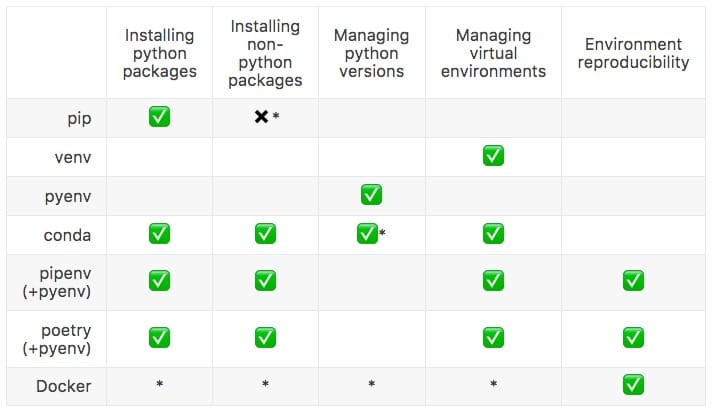The height and width of the screenshot is (412, 713).
Task: Click the Managing virtual environments header
Action: click(493, 53)
